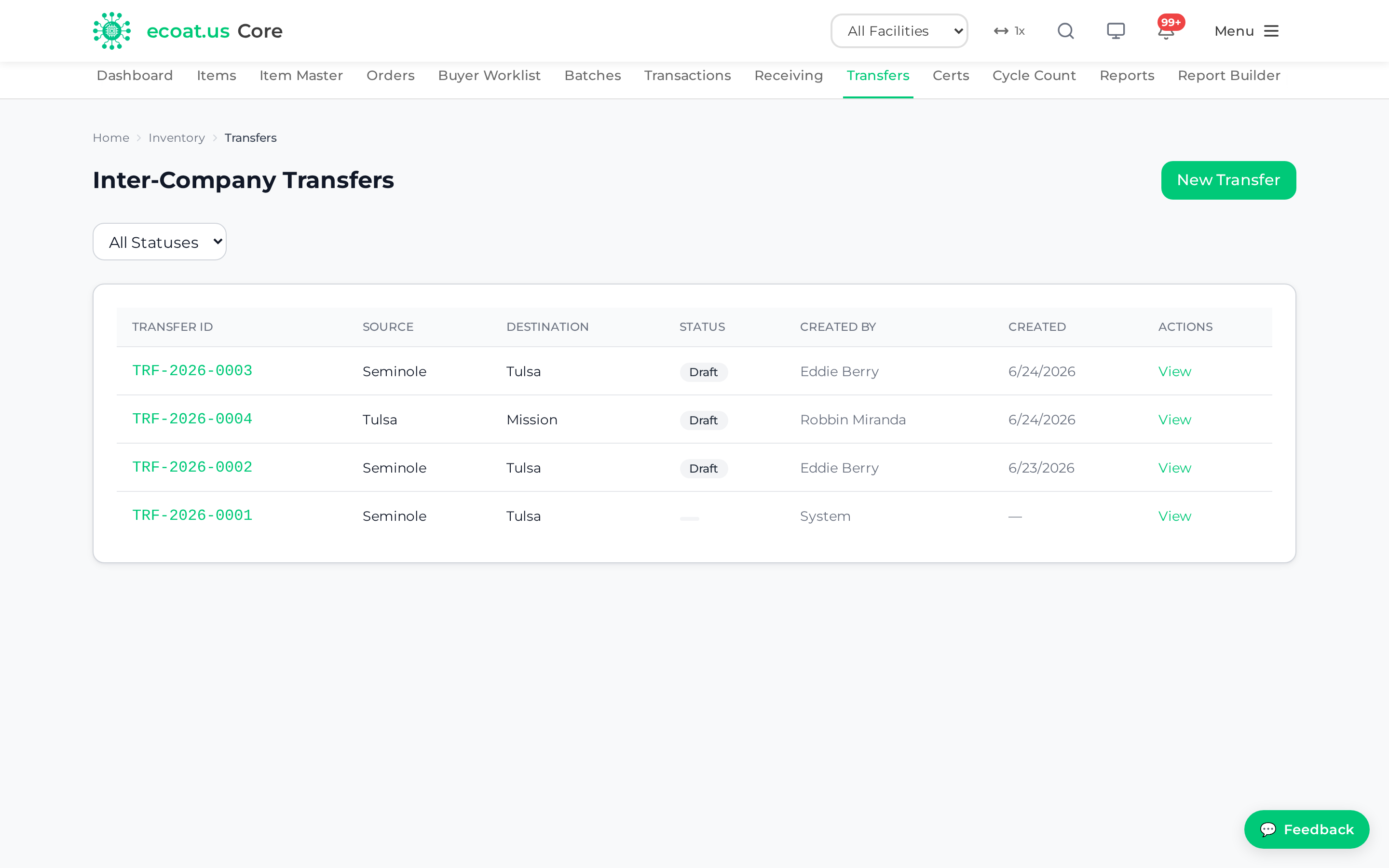1389x868 pixels.
Task: Click the ecoat.us Core brand text
Action: pyautogui.click(x=215, y=31)
